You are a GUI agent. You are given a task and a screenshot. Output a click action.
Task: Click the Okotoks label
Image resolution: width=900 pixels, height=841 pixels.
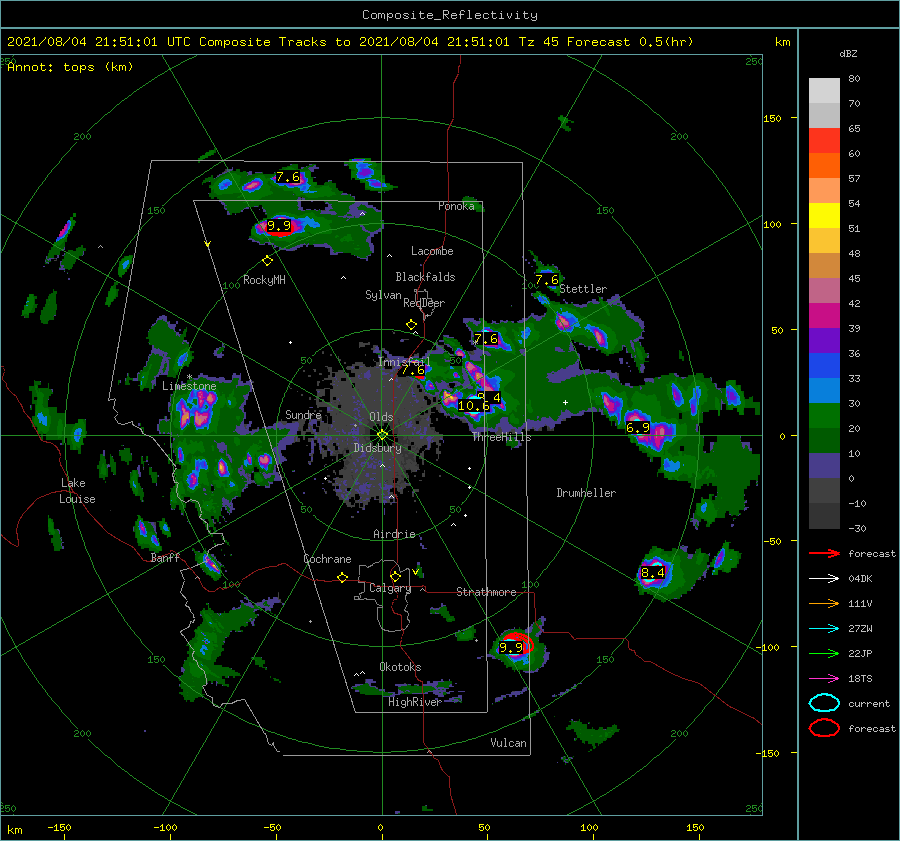click(400, 667)
